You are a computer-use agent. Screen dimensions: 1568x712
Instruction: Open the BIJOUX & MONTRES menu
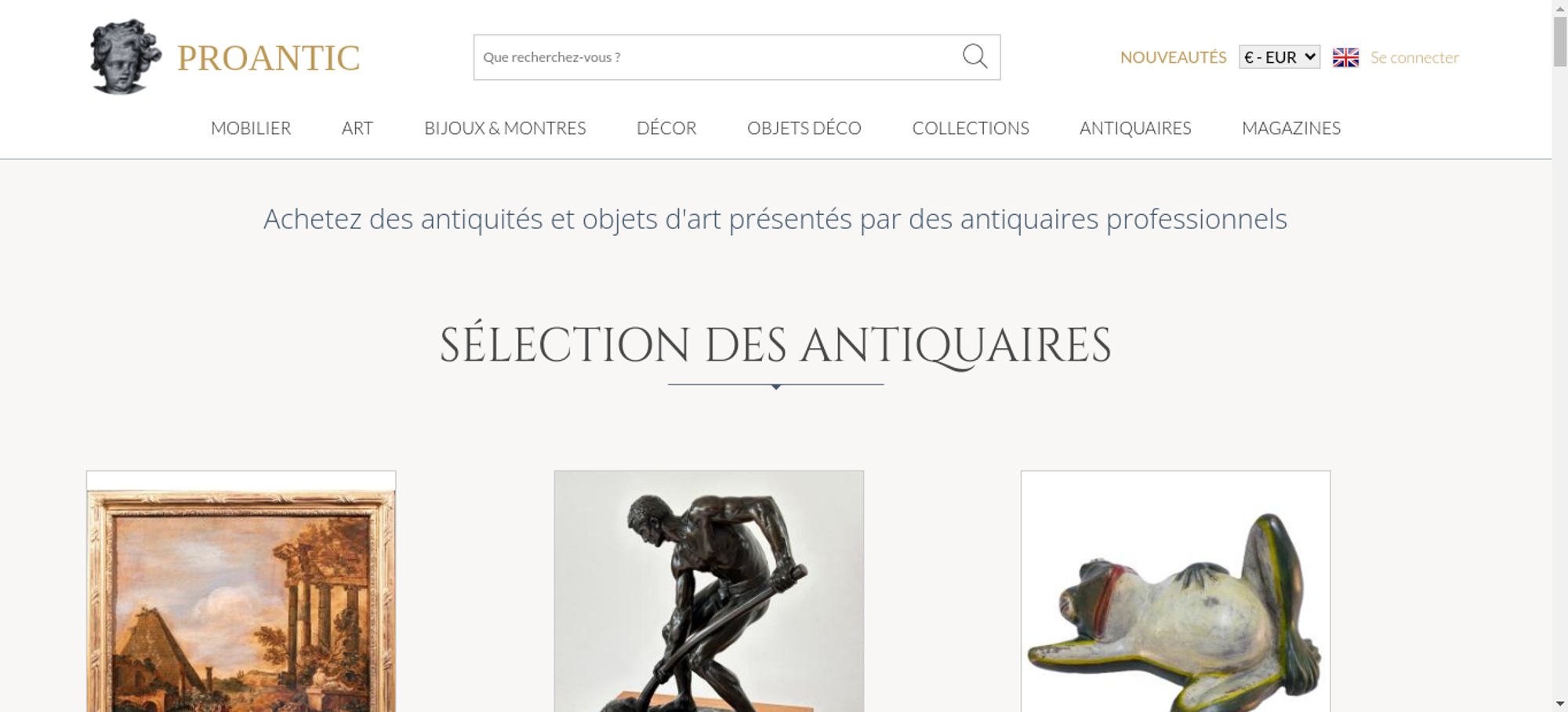(x=505, y=128)
